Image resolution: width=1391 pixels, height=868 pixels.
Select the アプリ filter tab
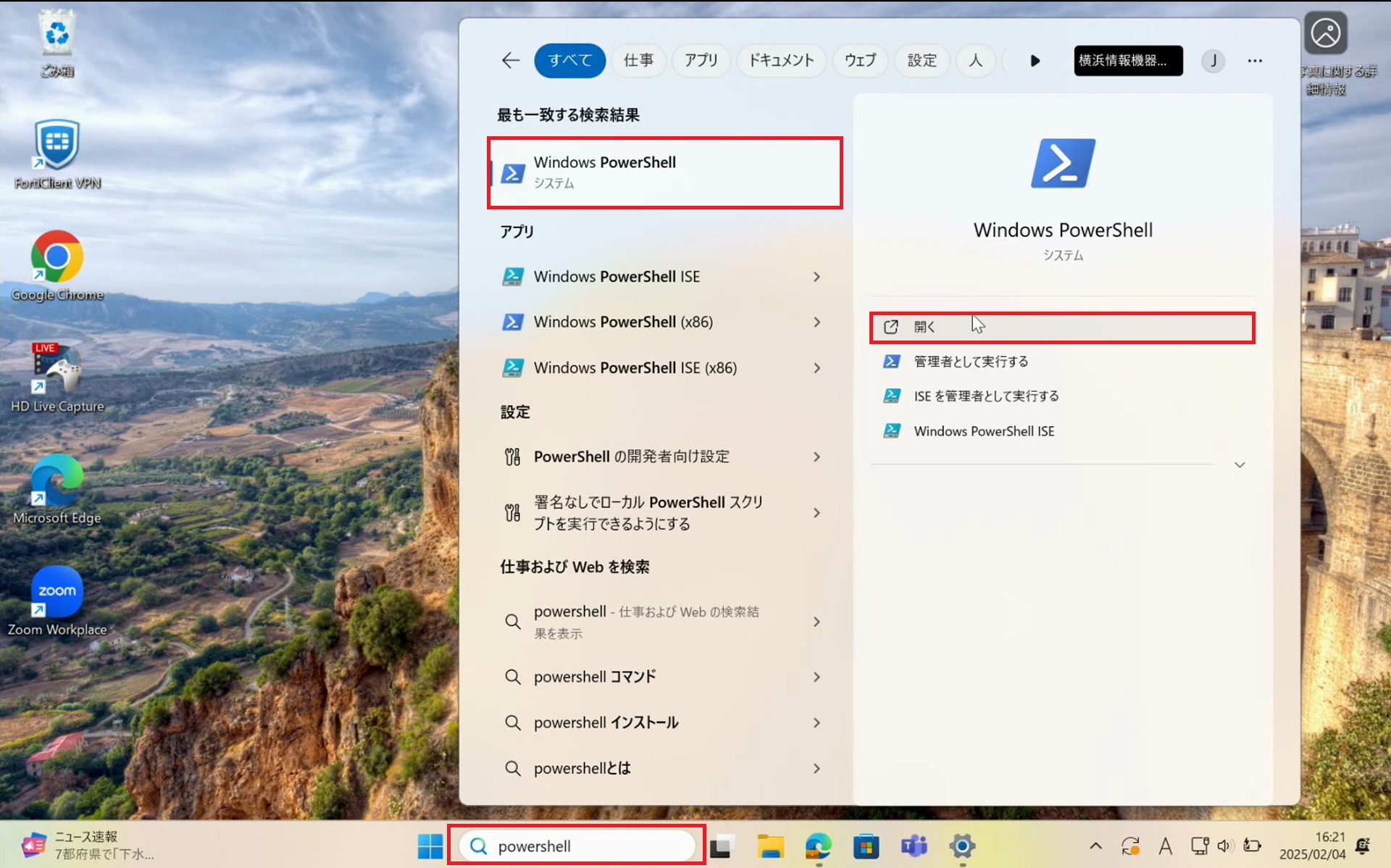coord(701,60)
